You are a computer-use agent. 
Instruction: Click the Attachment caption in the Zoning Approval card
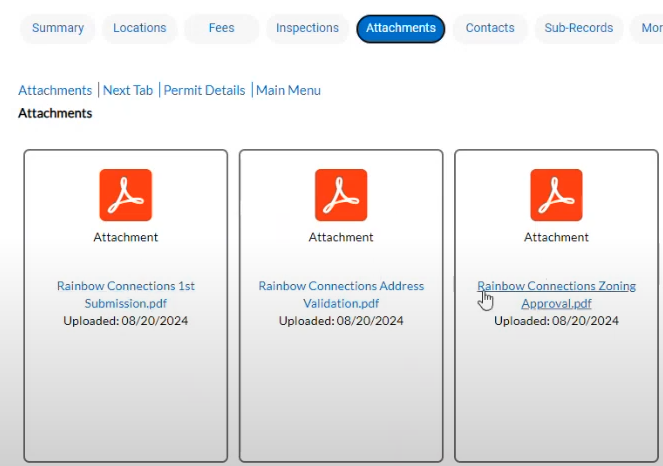tap(556, 237)
